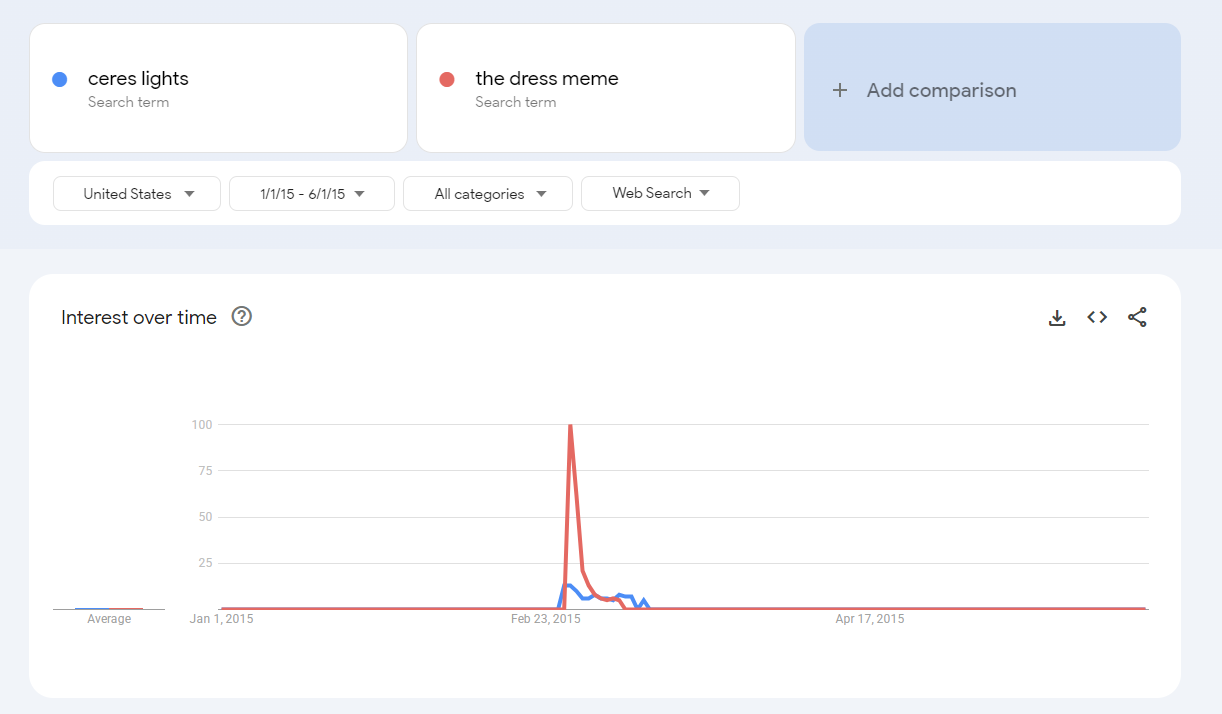Download the interest over time data
Viewport: 1222px width, 714px height.
[1057, 317]
